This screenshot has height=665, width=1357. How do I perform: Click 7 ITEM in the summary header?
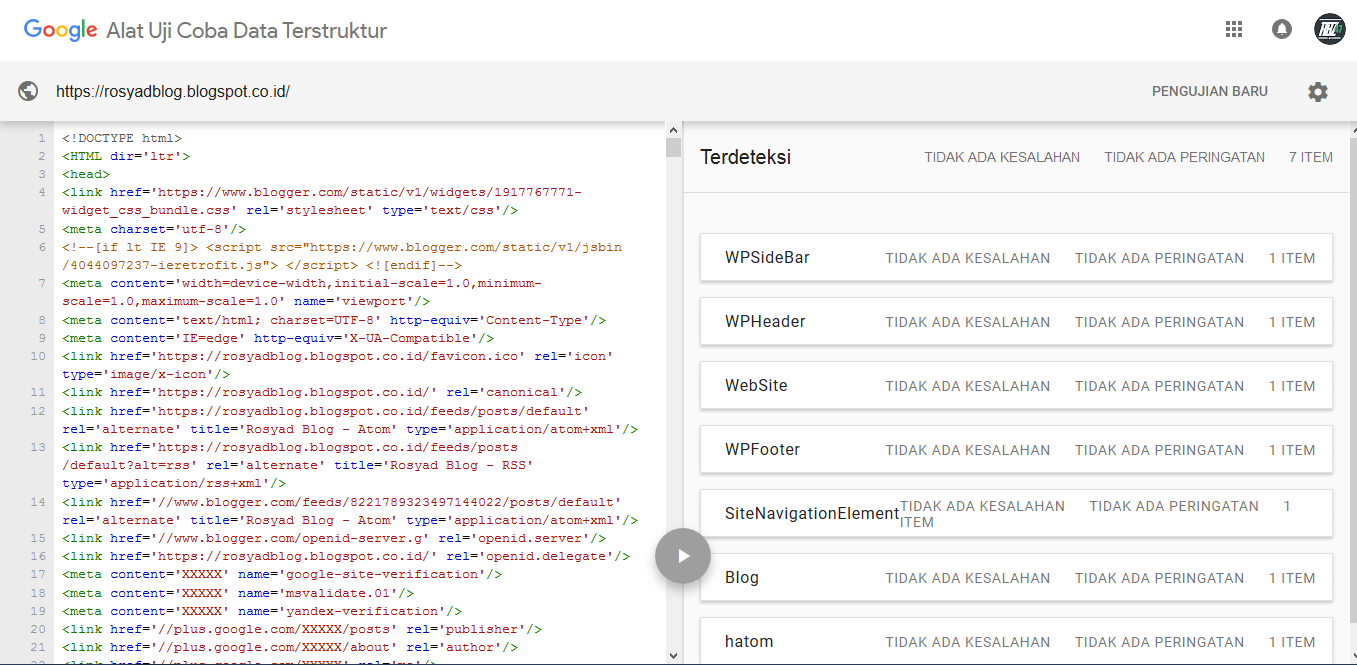click(1311, 157)
